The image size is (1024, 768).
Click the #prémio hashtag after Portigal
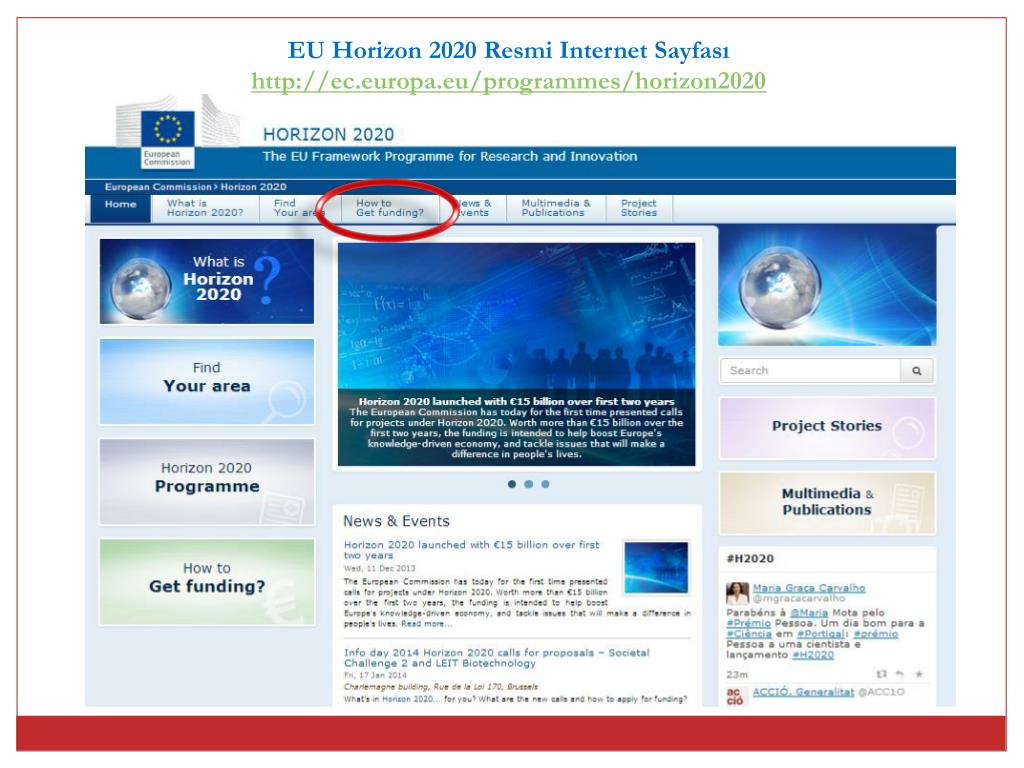(876, 634)
